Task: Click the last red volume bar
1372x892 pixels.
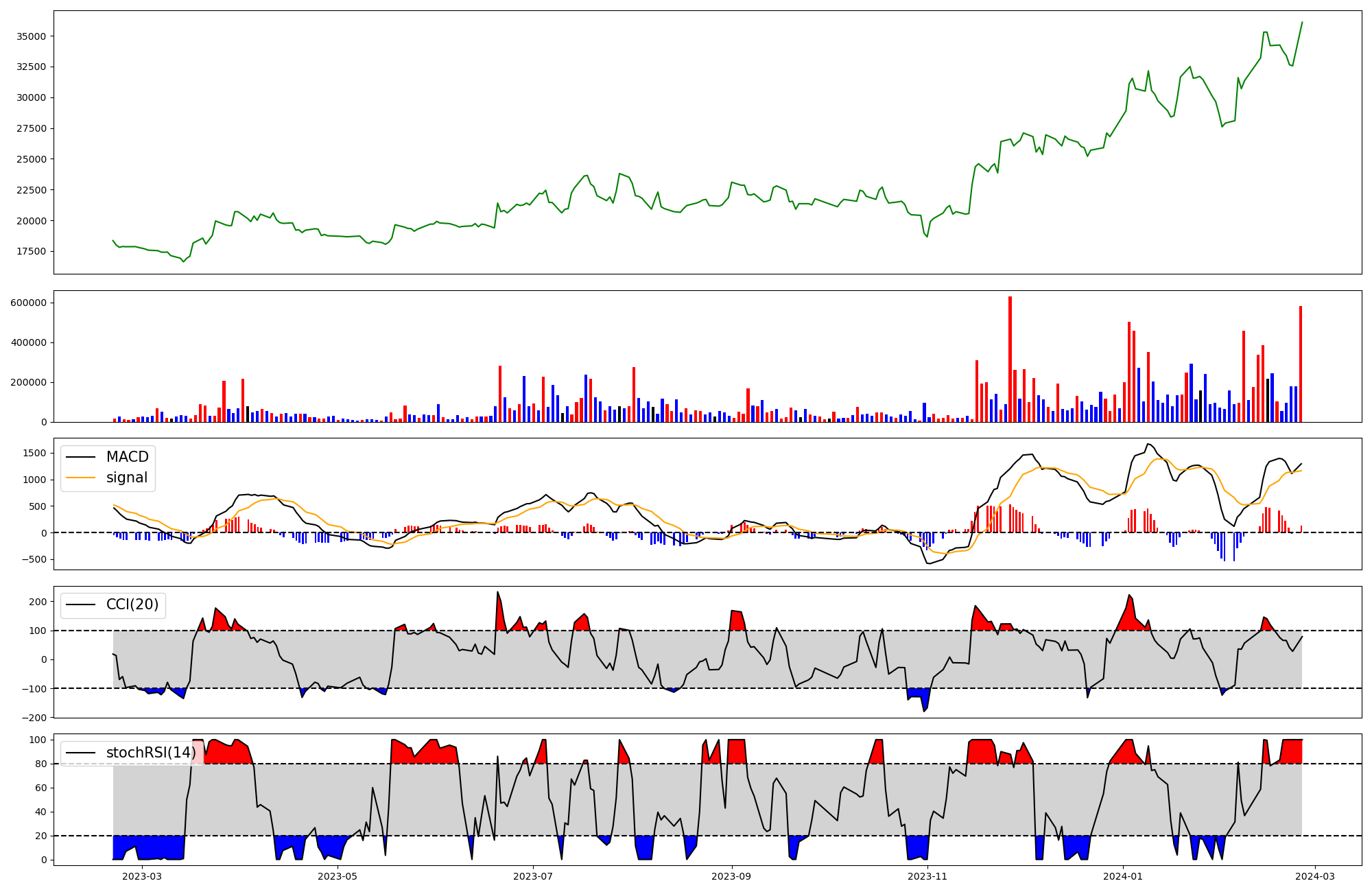Action: pyautogui.click(x=1300, y=364)
